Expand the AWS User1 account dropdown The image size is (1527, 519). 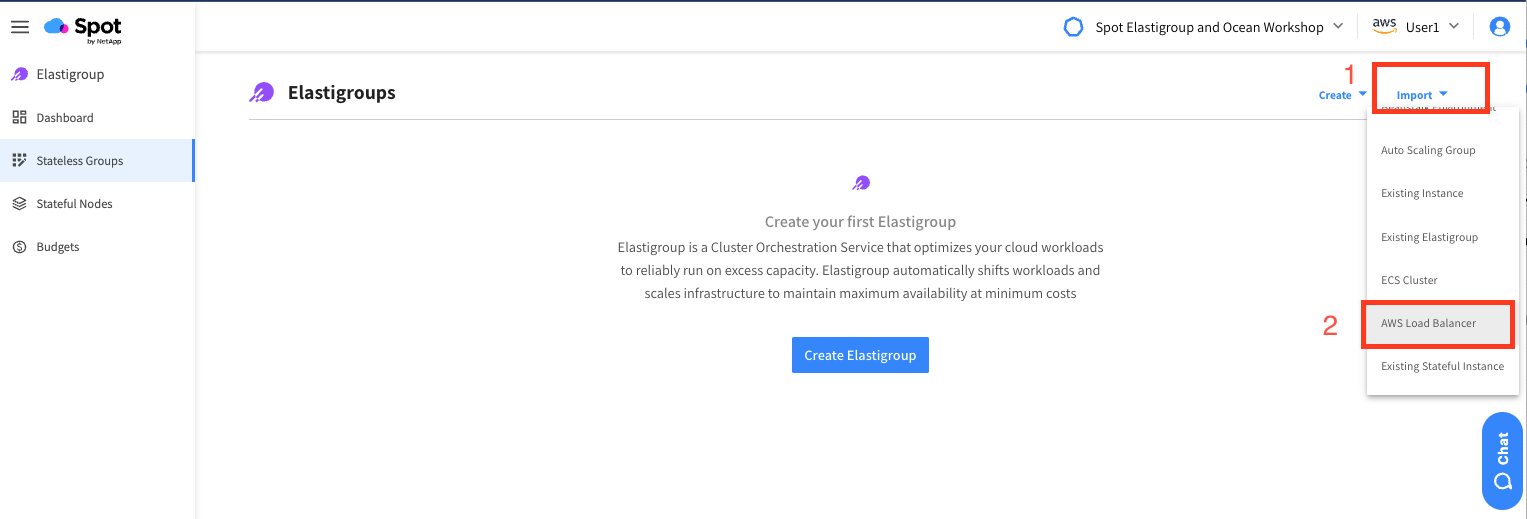pyautogui.click(x=1416, y=27)
